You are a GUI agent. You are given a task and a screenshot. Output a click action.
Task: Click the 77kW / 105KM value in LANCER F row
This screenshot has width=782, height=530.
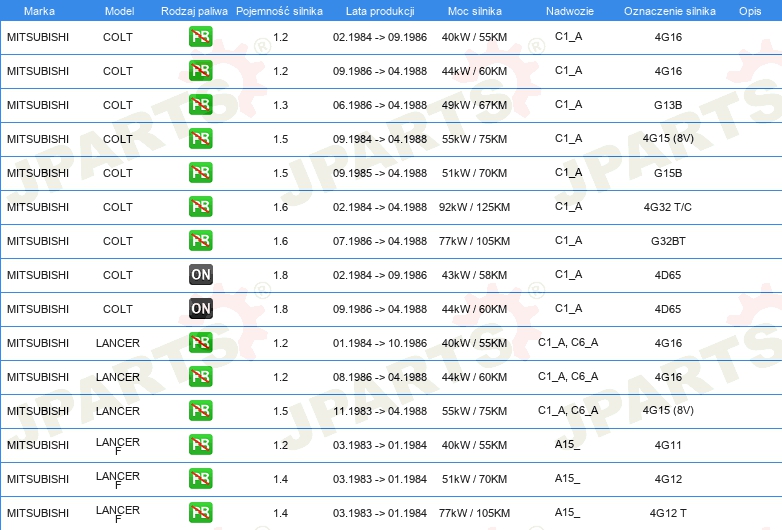click(474, 513)
